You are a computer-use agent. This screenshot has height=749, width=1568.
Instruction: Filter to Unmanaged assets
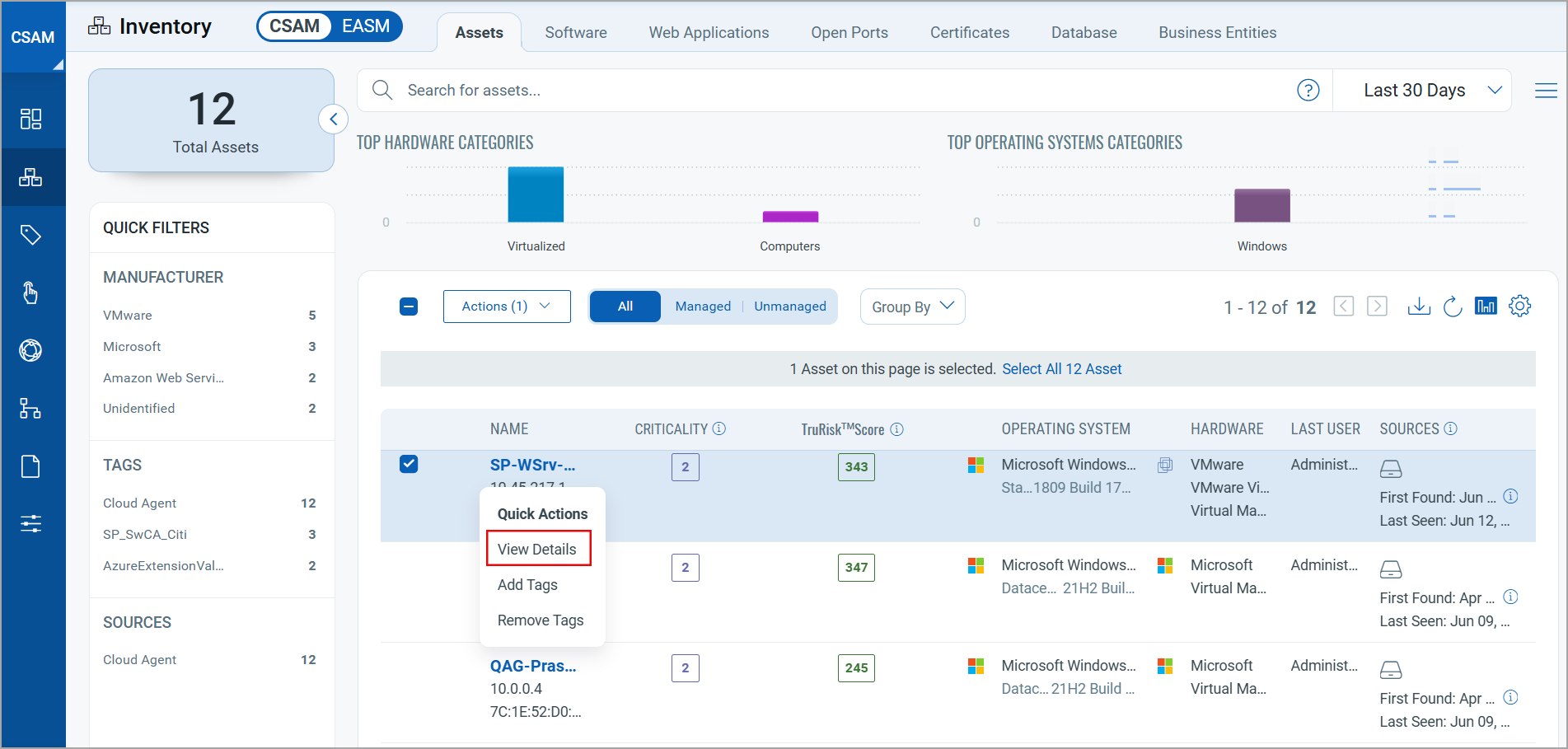[x=790, y=307]
